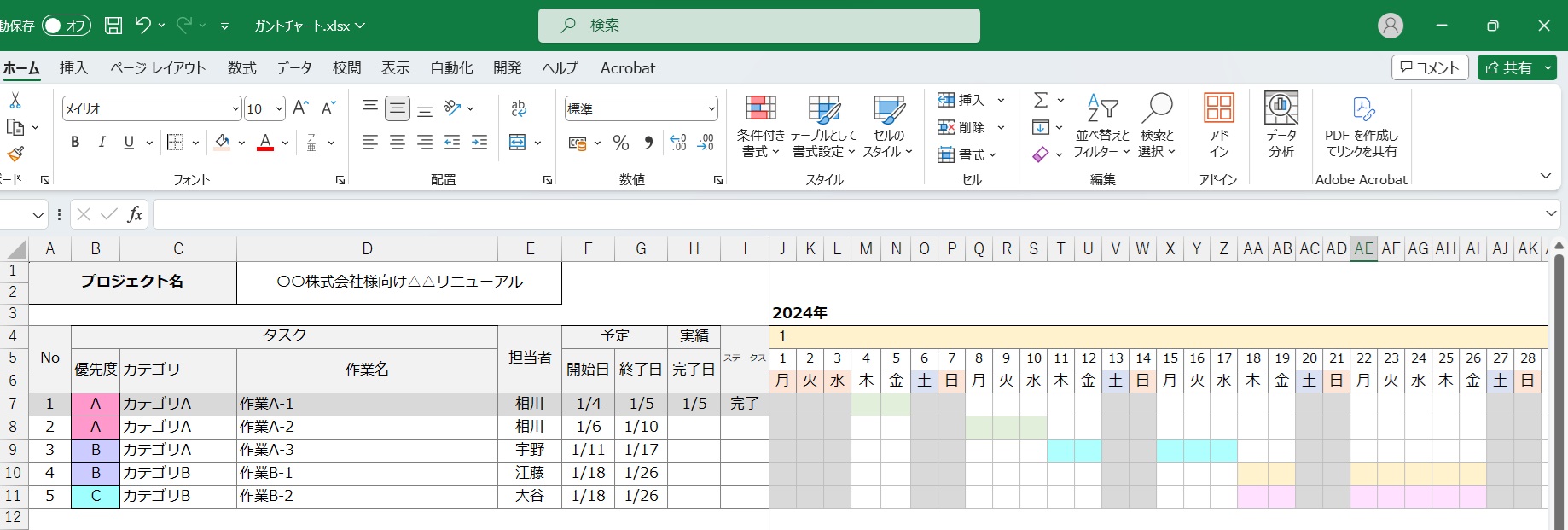Click the 書式 cells button

click(x=967, y=154)
